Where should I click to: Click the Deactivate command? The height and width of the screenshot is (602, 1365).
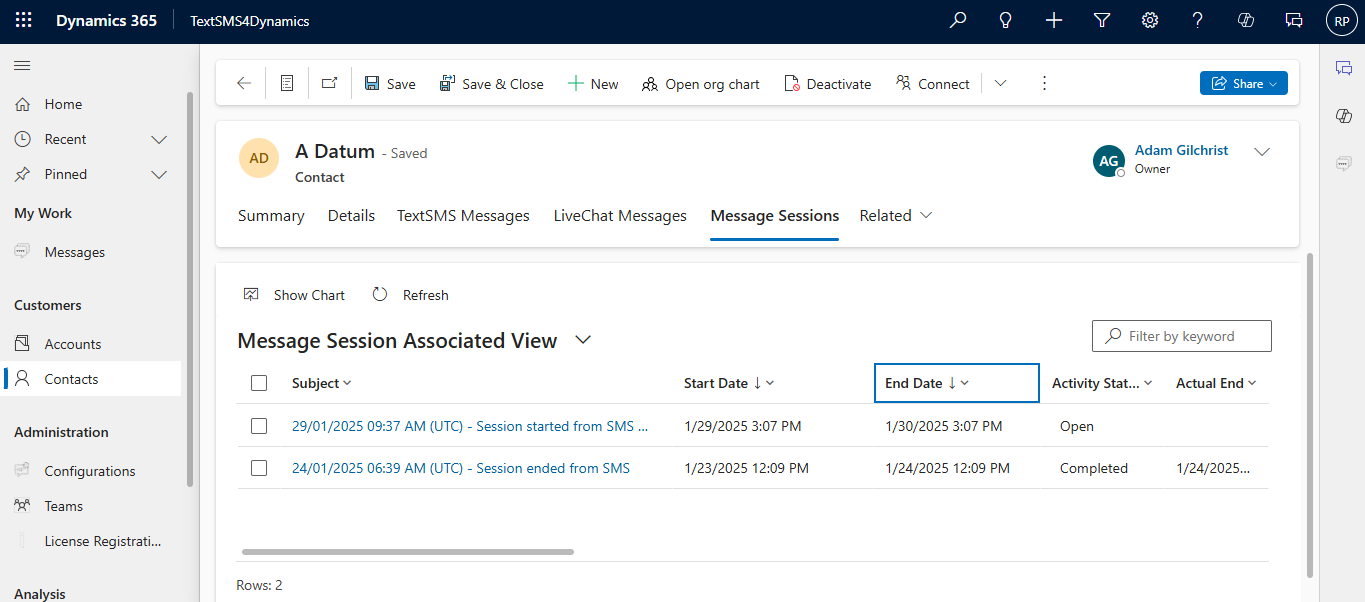click(828, 84)
